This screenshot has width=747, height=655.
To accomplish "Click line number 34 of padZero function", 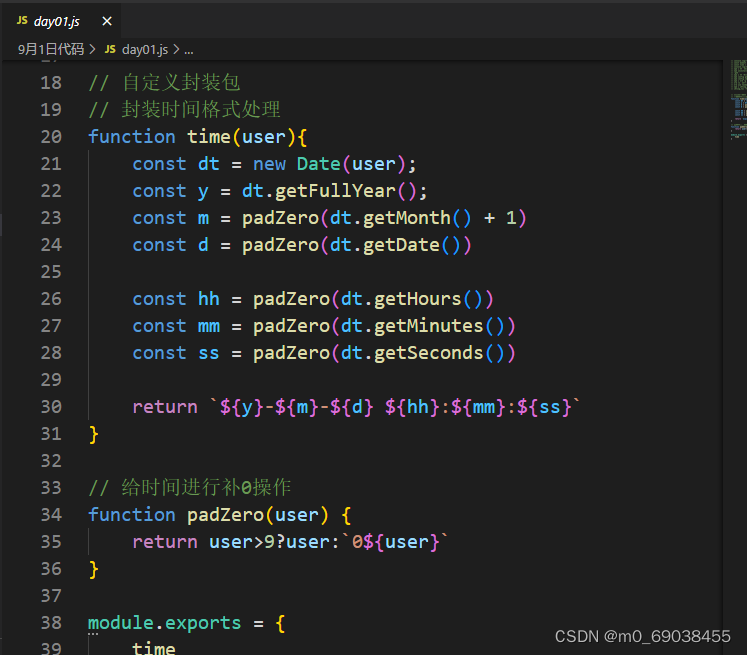I will (51, 515).
